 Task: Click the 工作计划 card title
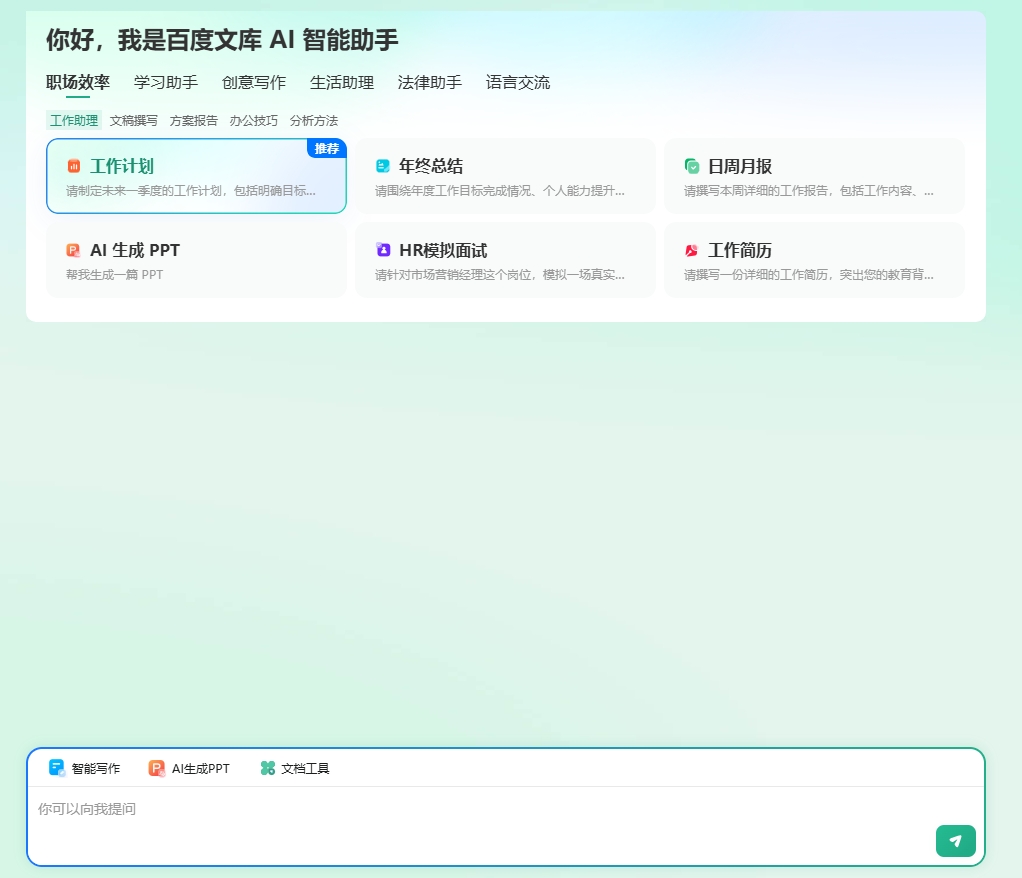click(122, 166)
